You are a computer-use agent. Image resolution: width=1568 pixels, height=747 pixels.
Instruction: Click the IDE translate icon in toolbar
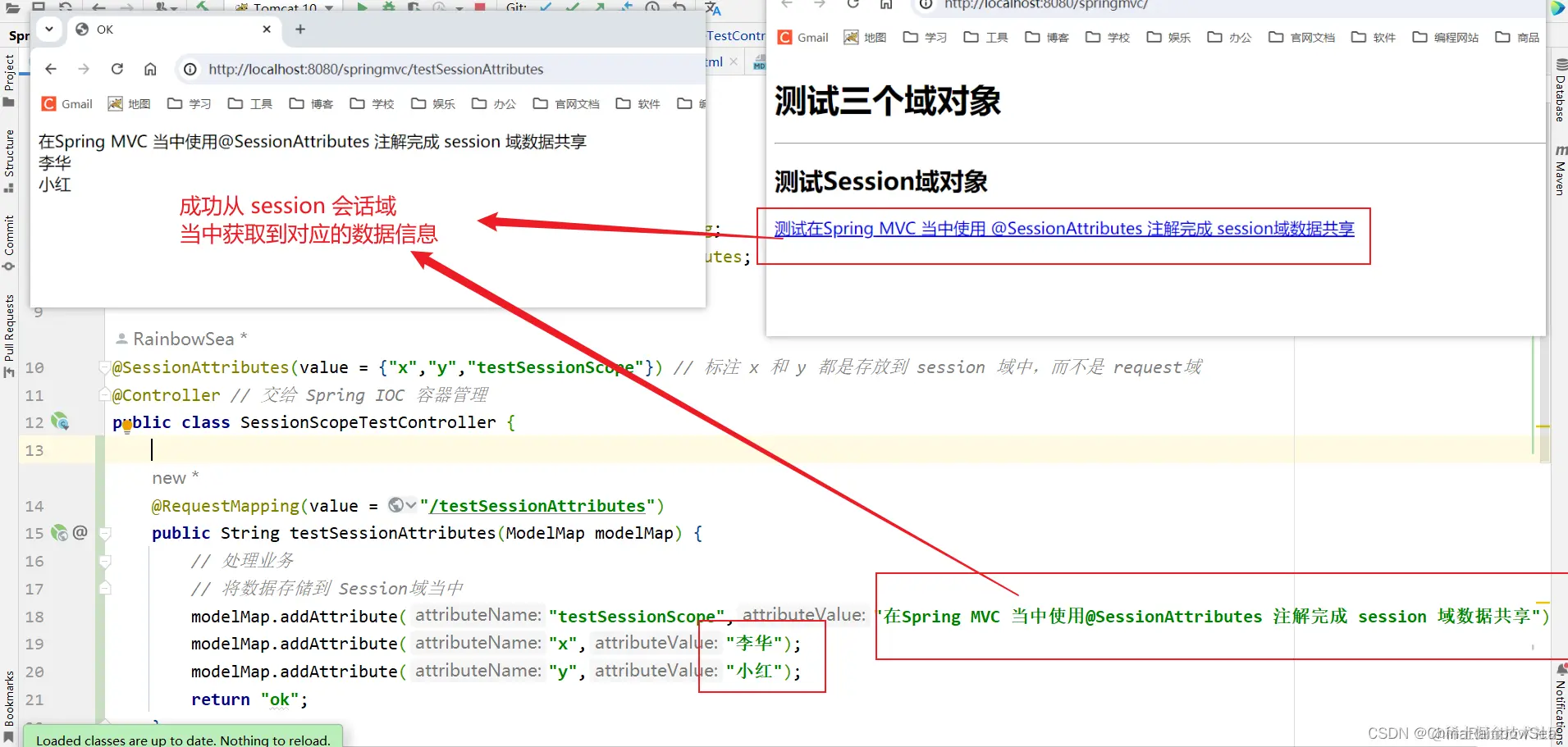click(713, 8)
